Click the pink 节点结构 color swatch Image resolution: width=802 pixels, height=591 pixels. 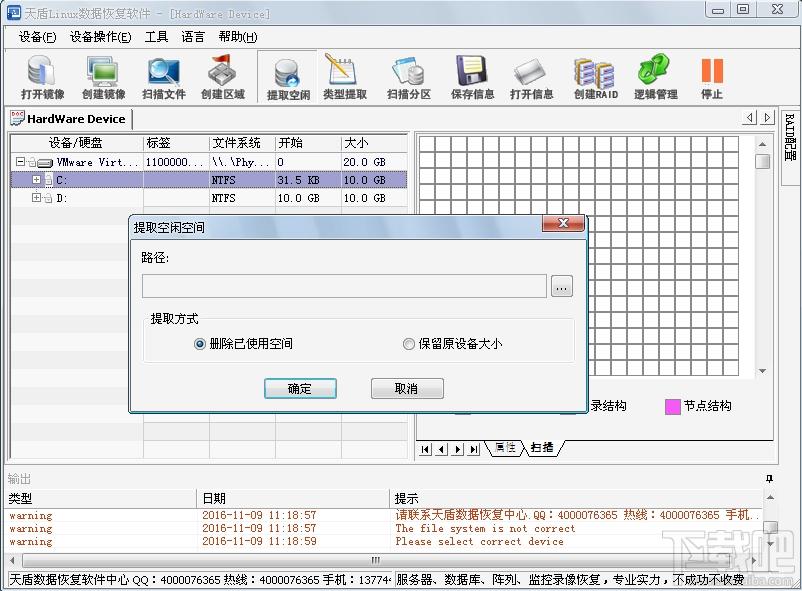[x=673, y=406]
